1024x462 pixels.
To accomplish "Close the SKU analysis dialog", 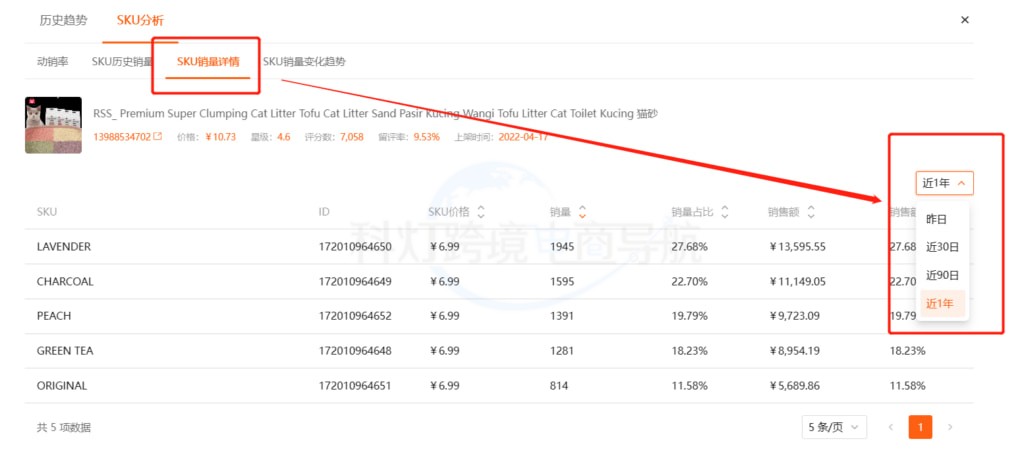I will [x=965, y=20].
